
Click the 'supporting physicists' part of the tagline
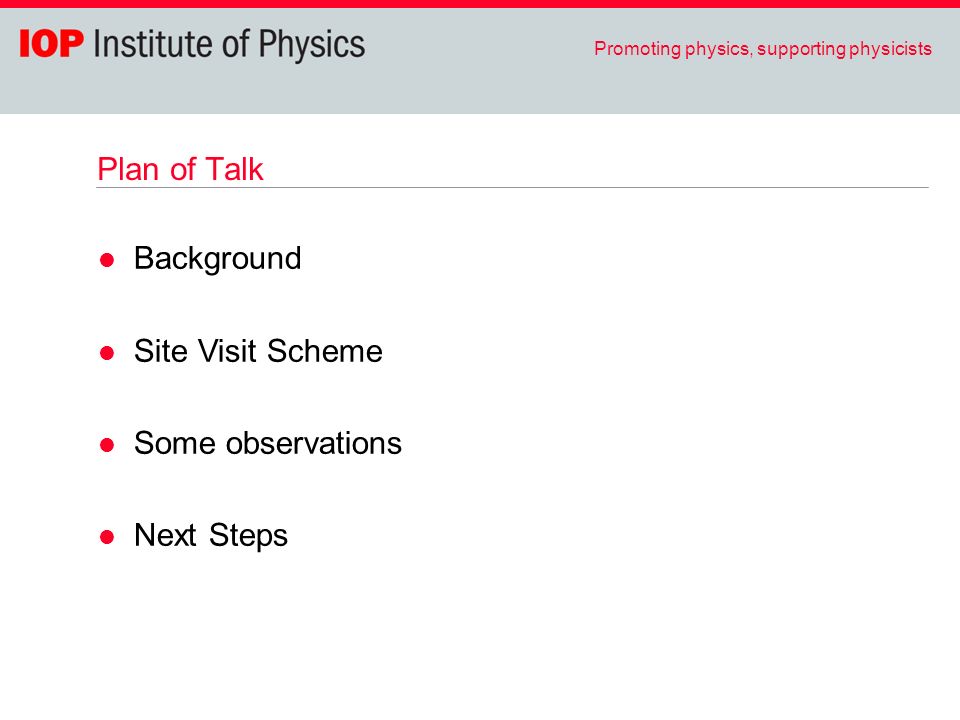click(x=844, y=49)
